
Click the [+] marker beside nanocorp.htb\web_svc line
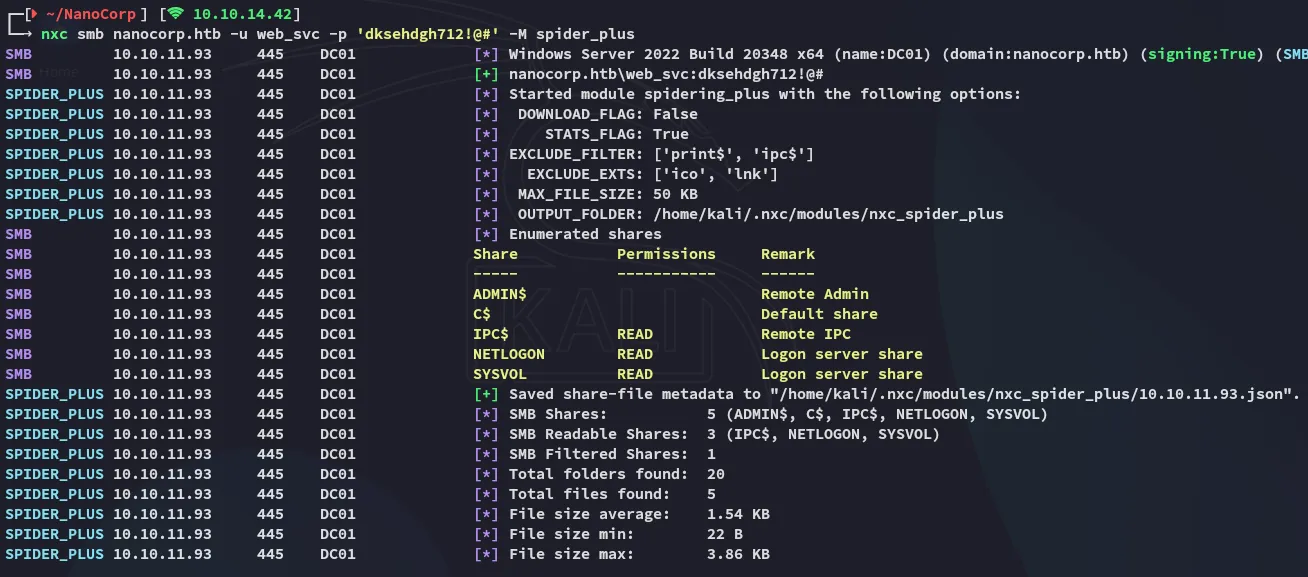pos(486,74)
